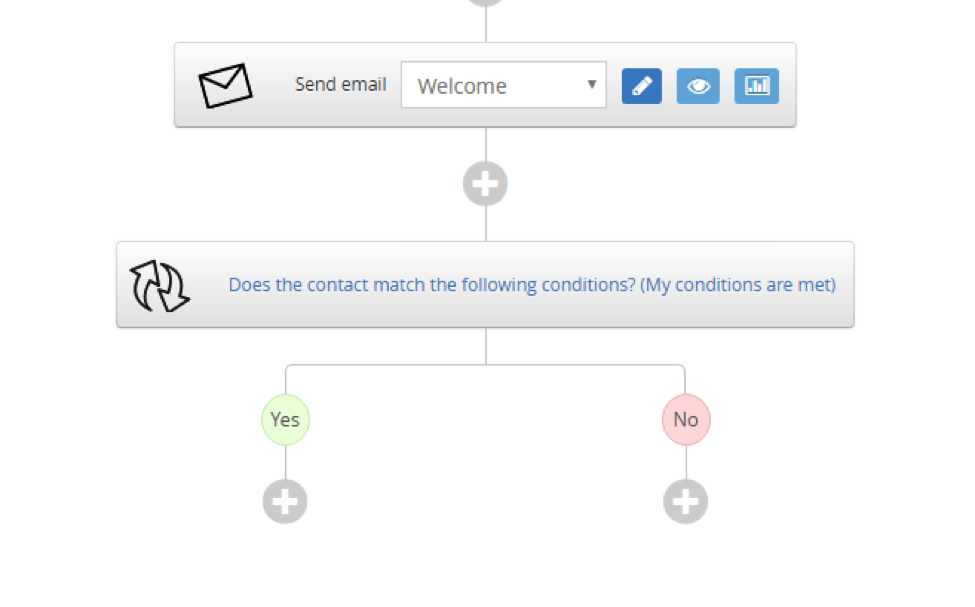Select the green Yes branch circle
The image size is (975, 607).
[x=285, y=420]
